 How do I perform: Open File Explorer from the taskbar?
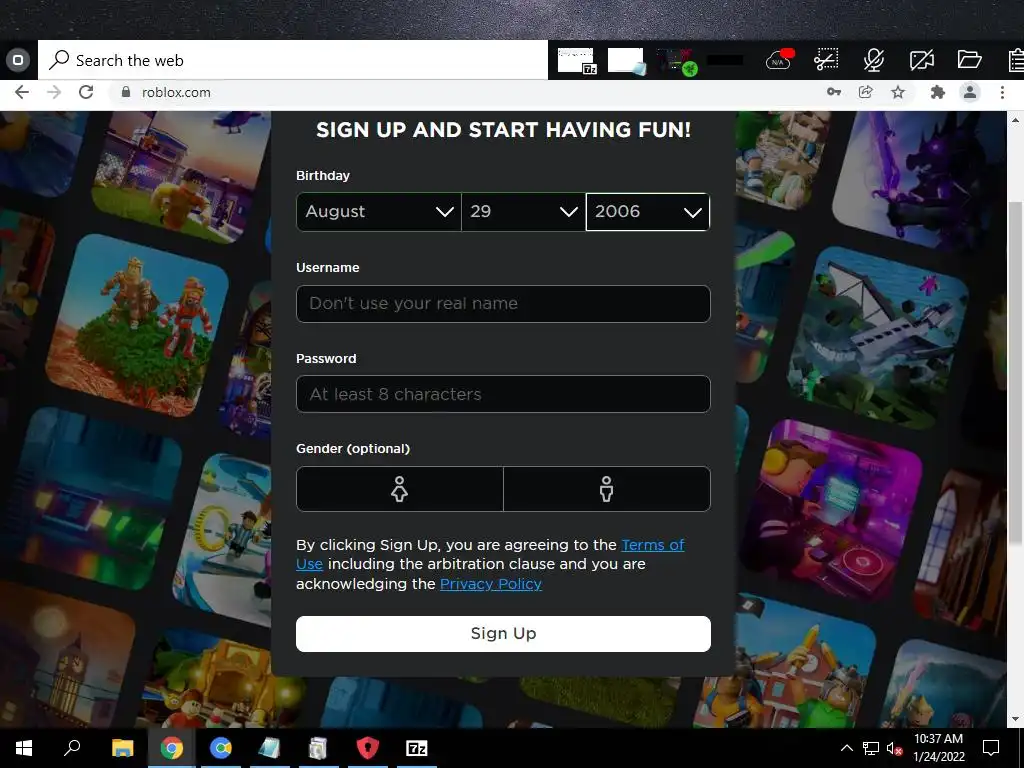point(122,748)
